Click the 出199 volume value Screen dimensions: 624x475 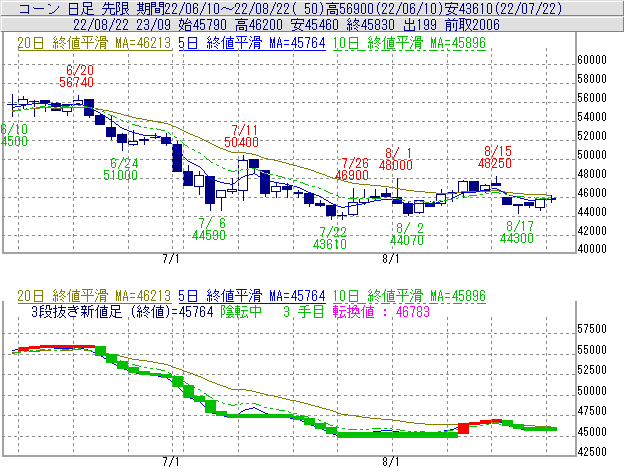[x=420, y=25]
